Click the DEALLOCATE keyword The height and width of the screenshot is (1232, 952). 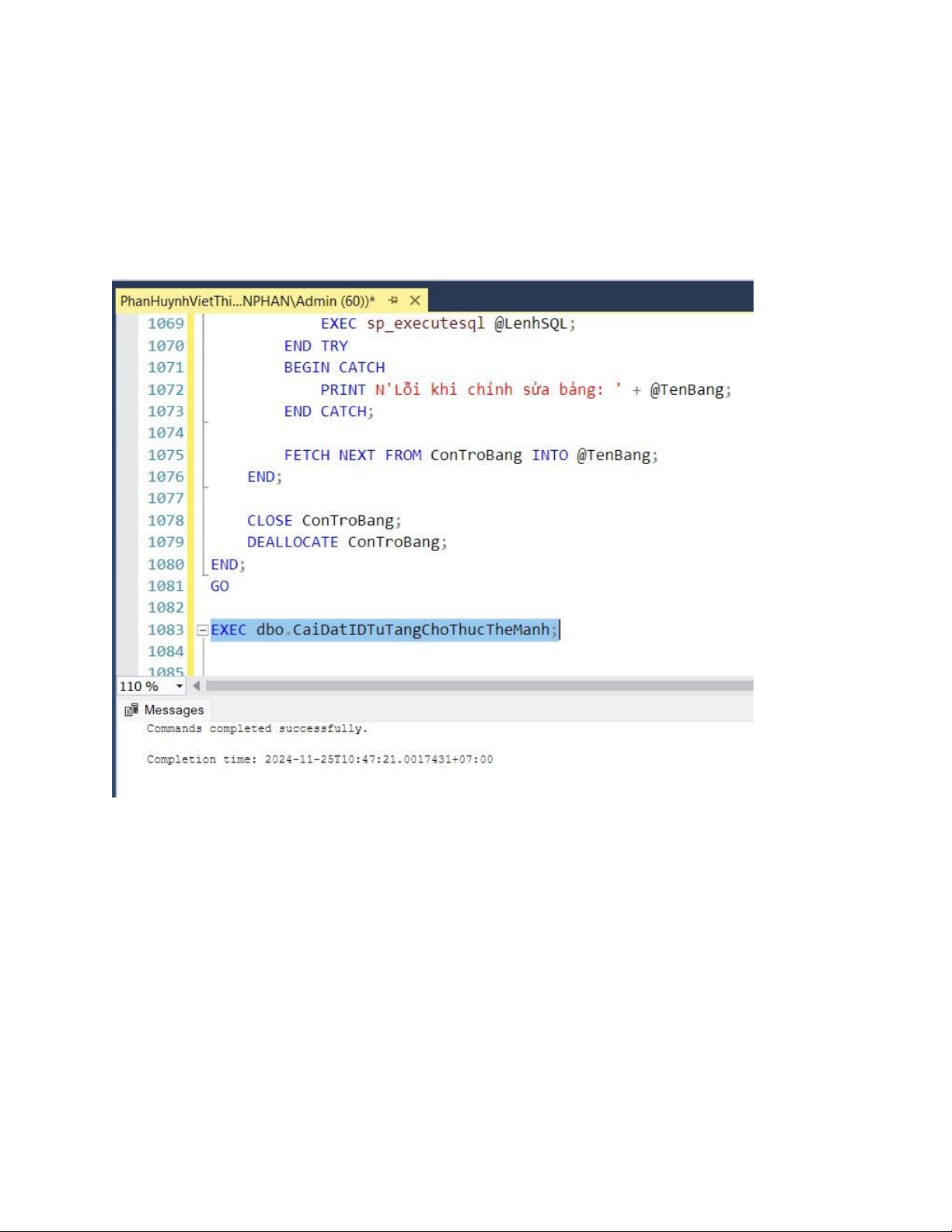pos(292,542)
